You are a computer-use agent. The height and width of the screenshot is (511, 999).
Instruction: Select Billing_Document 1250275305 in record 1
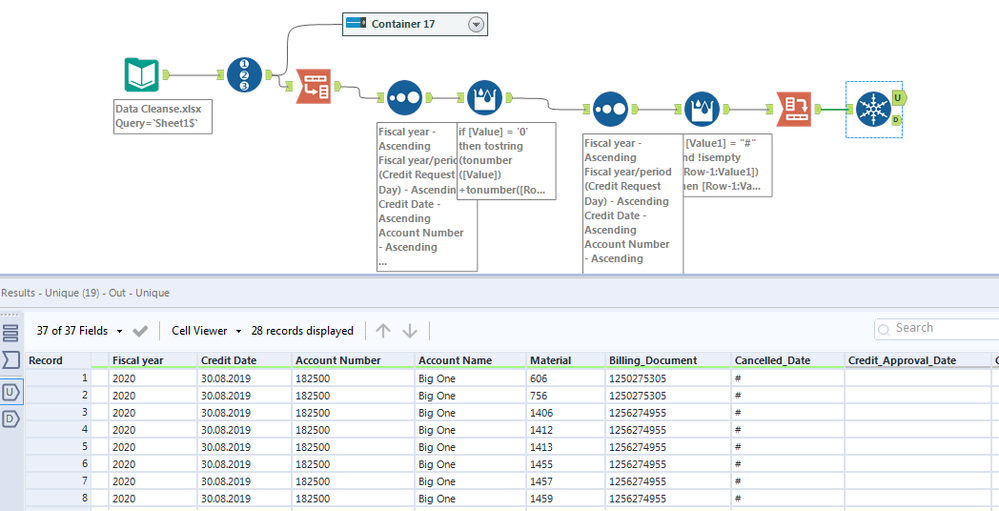(x=668, y=378)
